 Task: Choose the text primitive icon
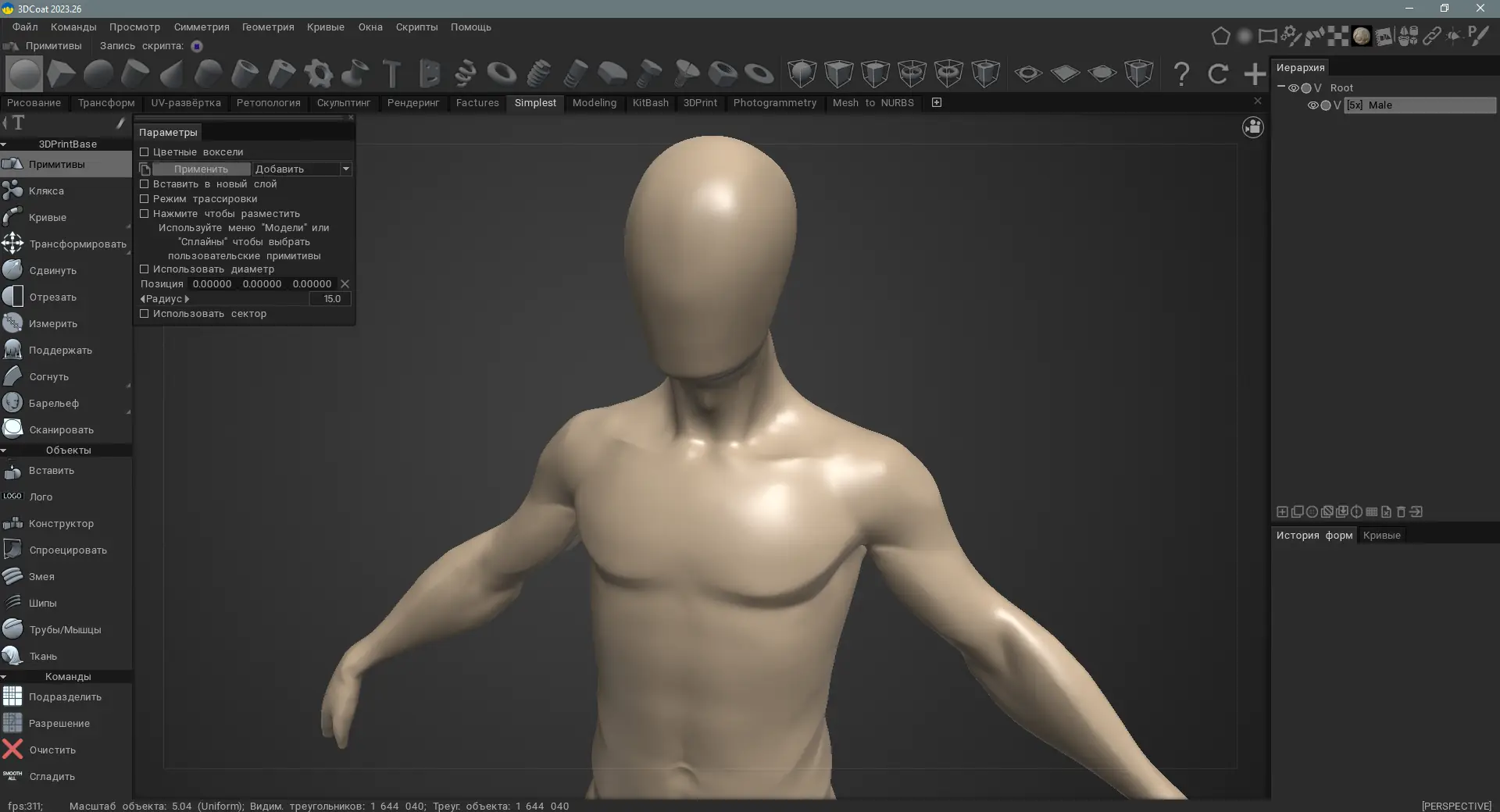(x=391, y=74)
